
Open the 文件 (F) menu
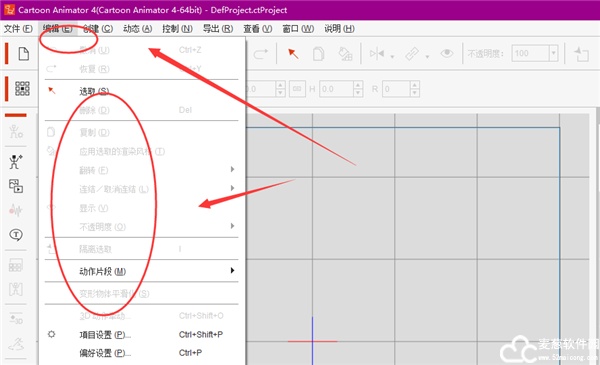pos(18,29)
